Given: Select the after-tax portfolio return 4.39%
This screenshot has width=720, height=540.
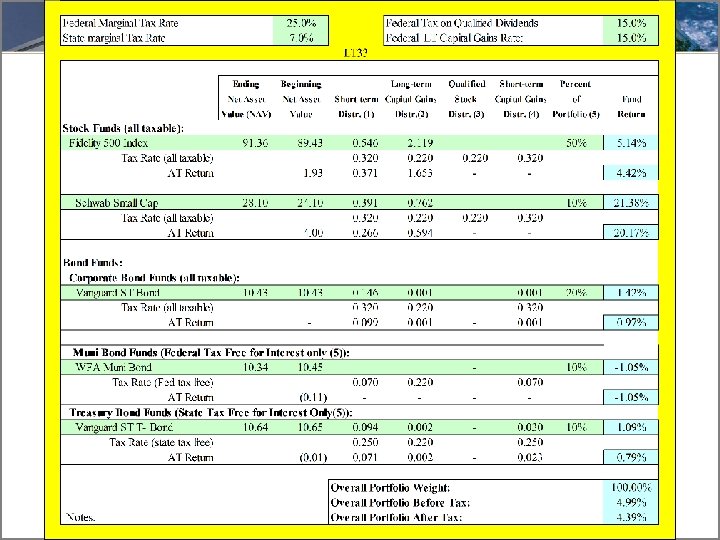Looking at the screenshot, I should (631, 518).
